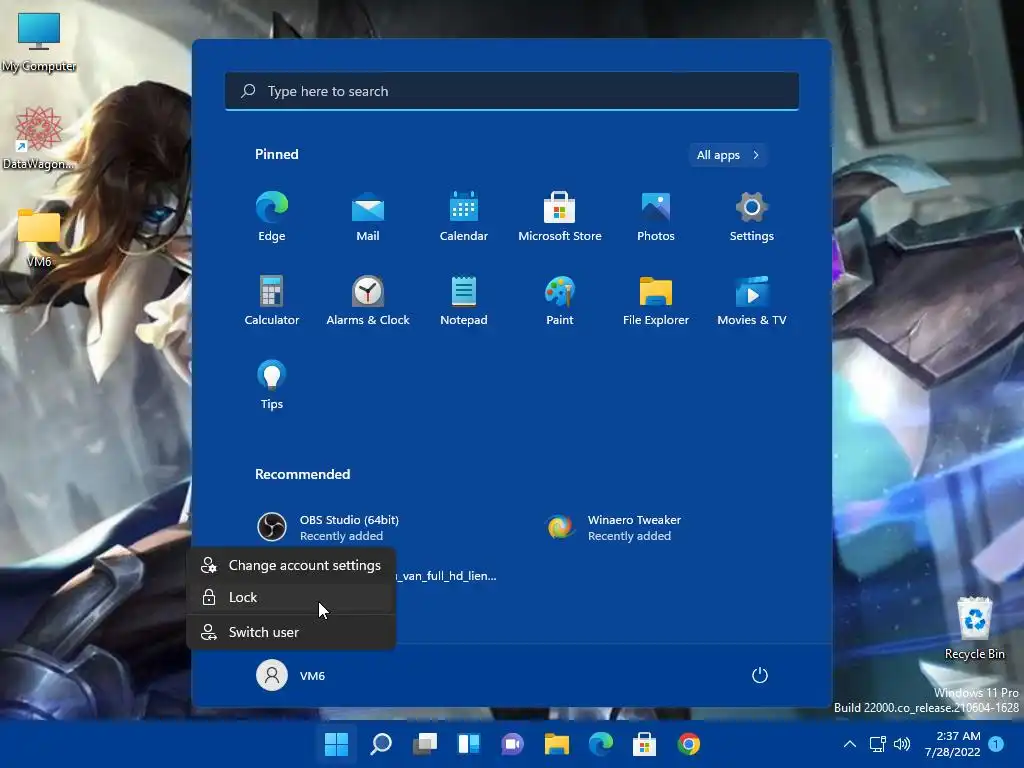This screenshot has height=768, width=1024.
Task: Select Change account settings
Action: click(291, 566)
